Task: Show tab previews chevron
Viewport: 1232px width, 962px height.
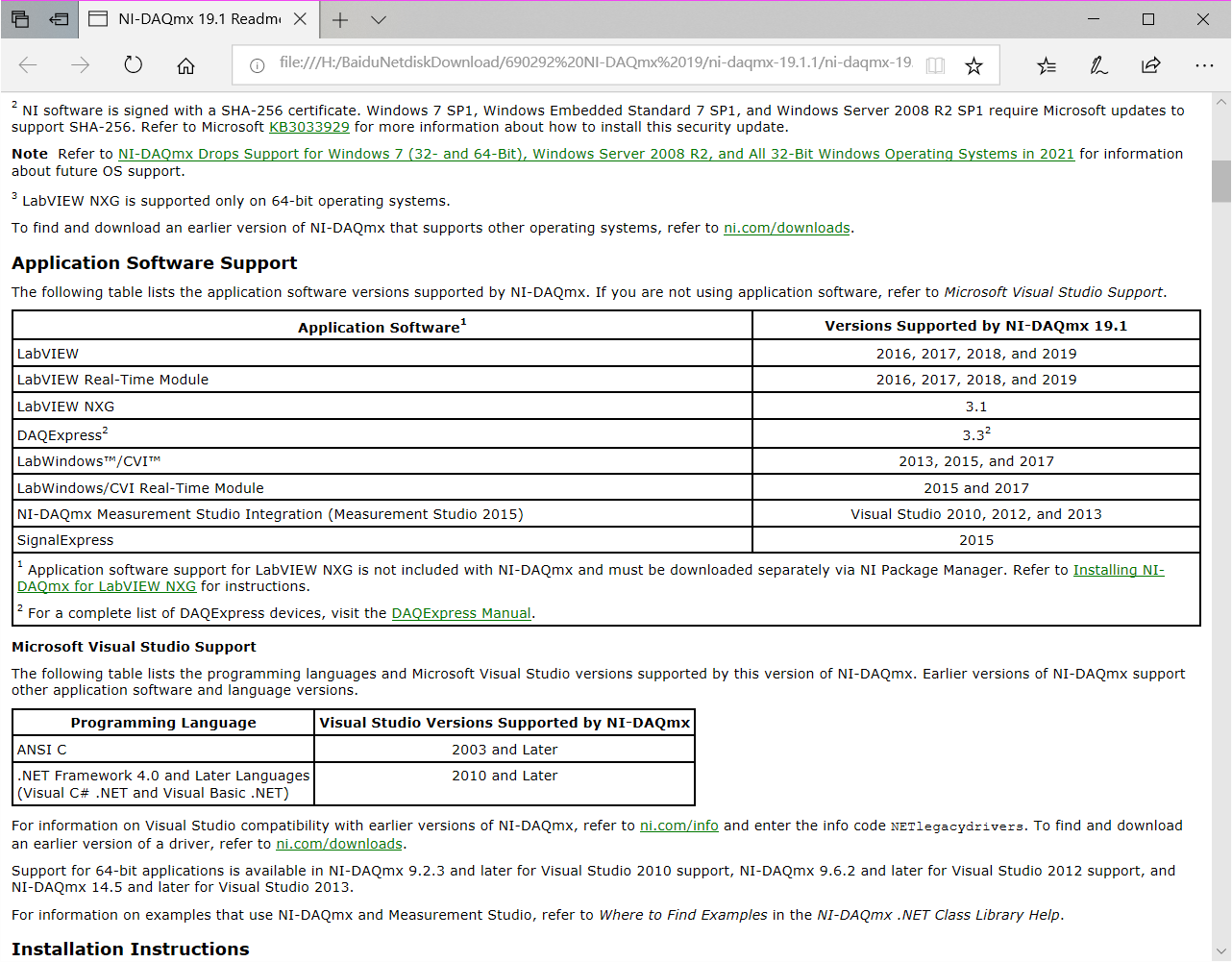Action: pos(379,19)
